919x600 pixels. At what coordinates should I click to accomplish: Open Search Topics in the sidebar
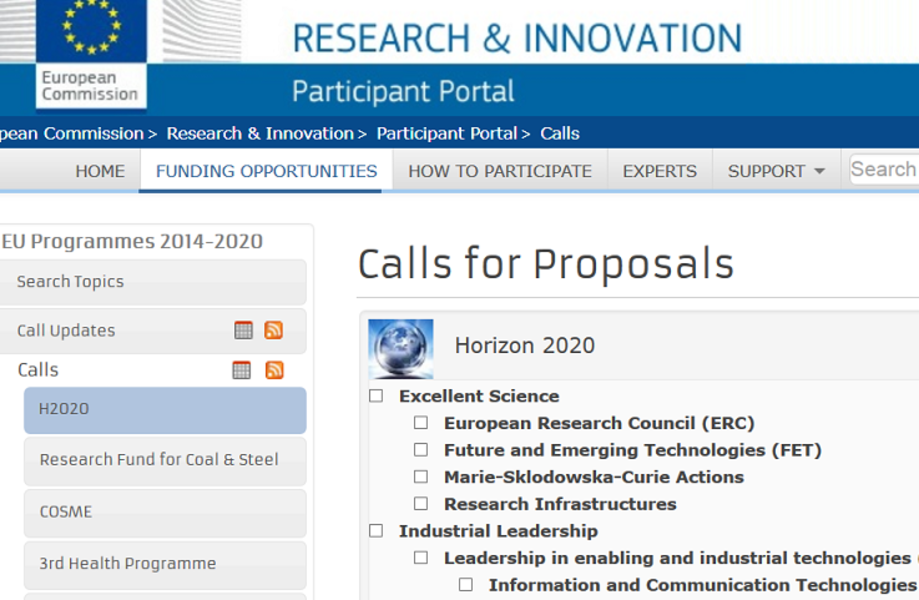(x=153, y=282)
